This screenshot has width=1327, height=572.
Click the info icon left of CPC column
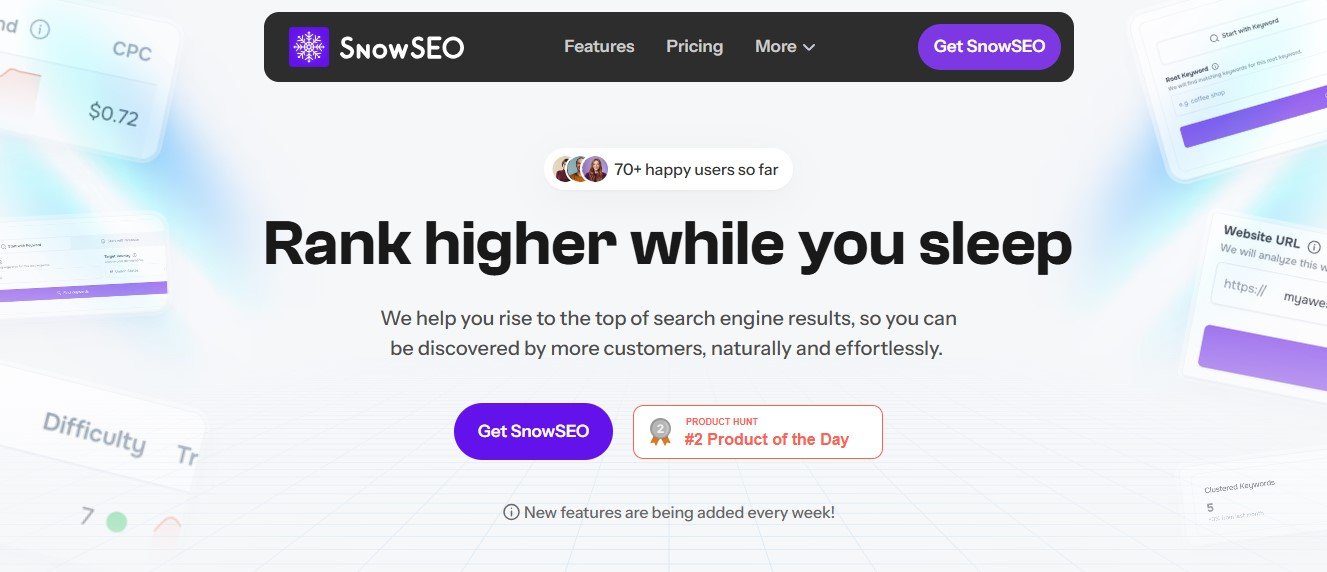point(40,29)
